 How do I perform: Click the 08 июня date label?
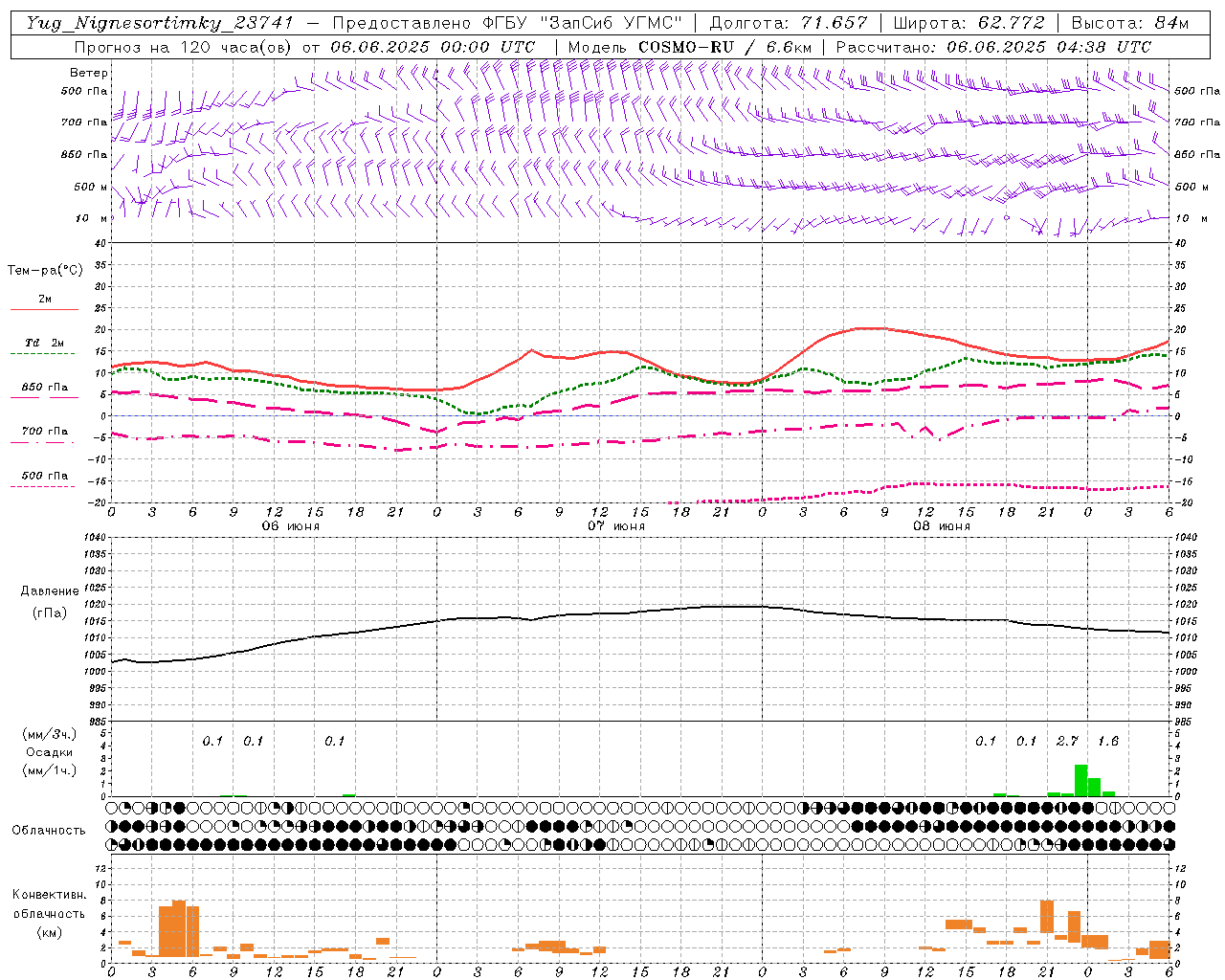tap(942, 526)
